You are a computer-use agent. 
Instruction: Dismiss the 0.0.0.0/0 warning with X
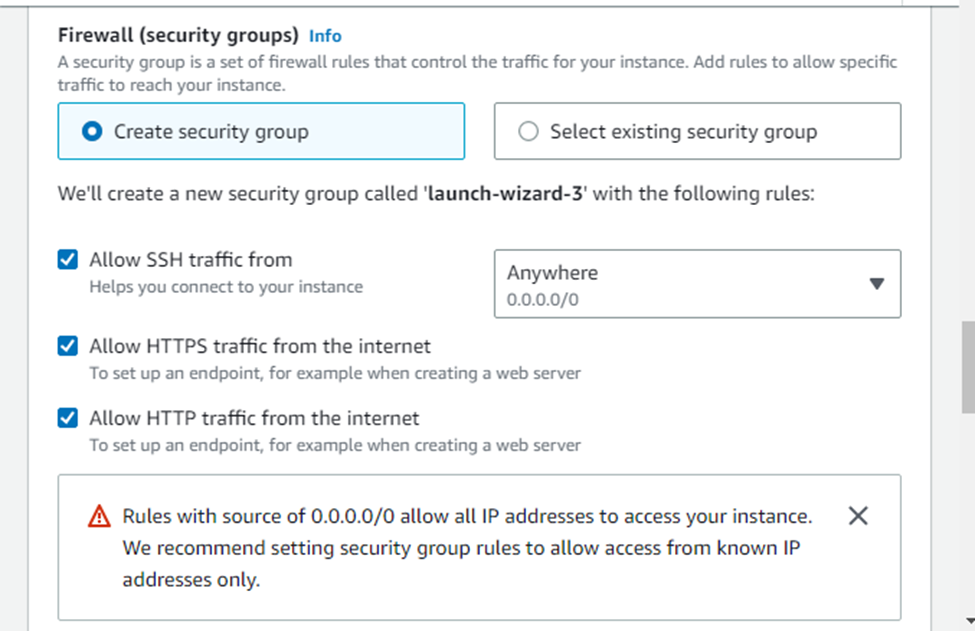857,516
